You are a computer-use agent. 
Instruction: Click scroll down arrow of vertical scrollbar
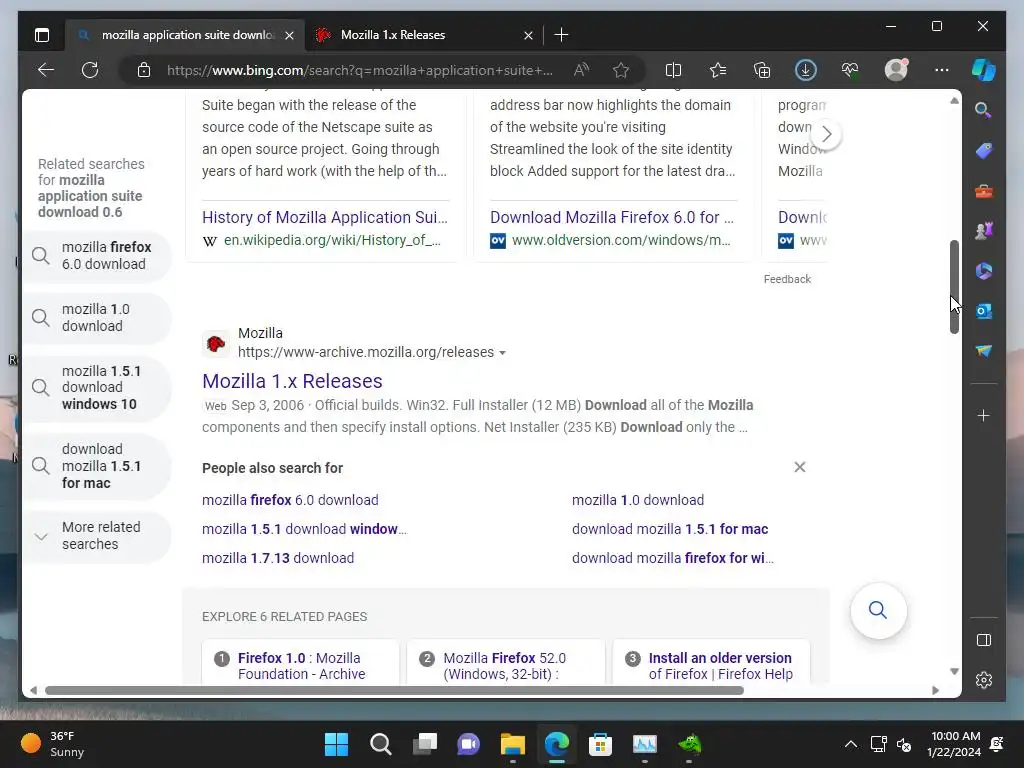954,671
